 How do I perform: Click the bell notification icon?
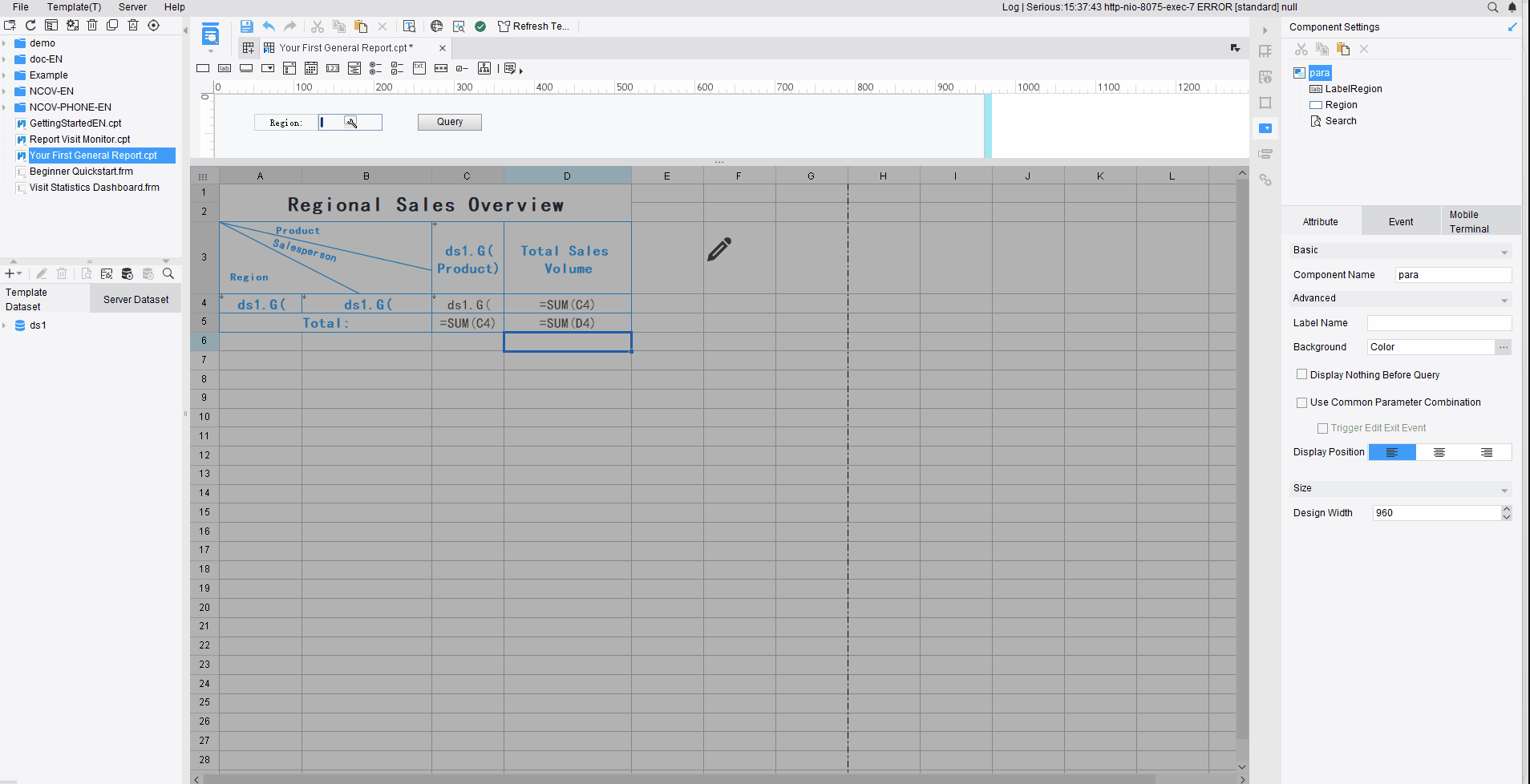pyautogui.click(x=1512, y=7)
